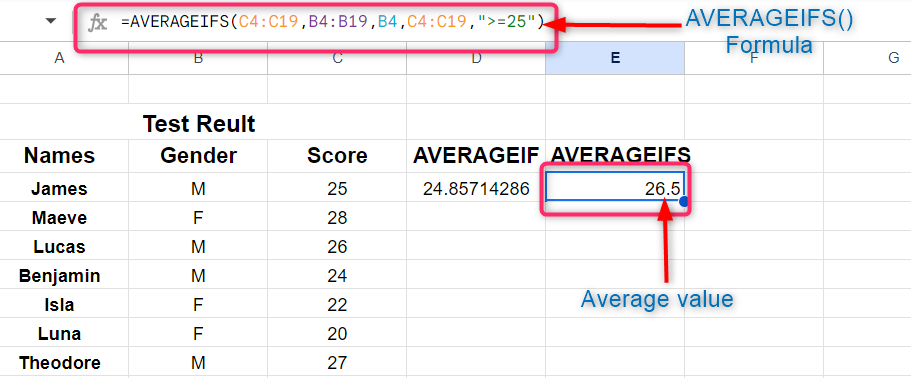The width and height of the screenshot is (911, 378).
Task: Select Isla's gender cell
Action: click(198, 304)
